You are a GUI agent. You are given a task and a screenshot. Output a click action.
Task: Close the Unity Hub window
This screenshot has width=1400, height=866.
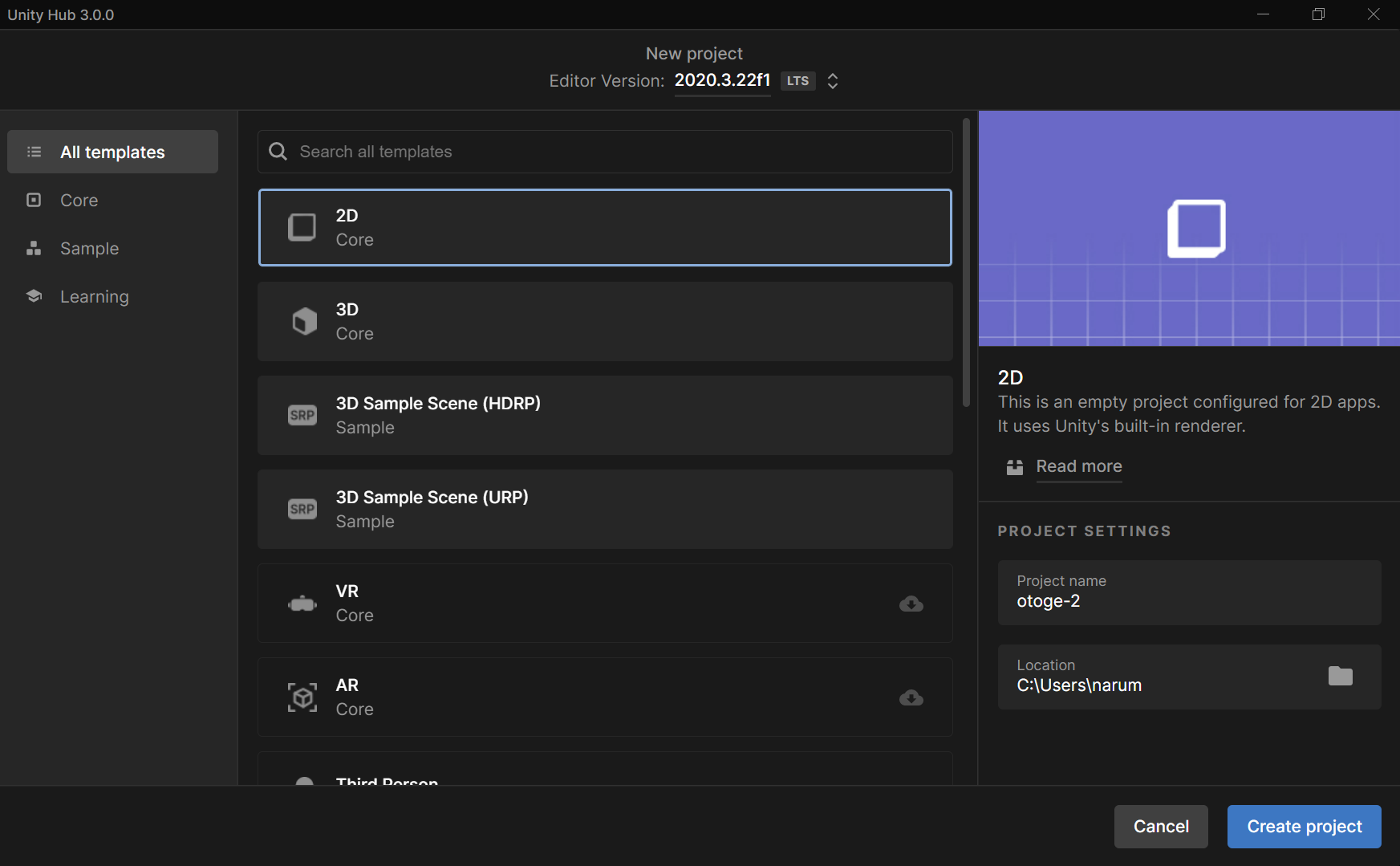(1374, 14)
